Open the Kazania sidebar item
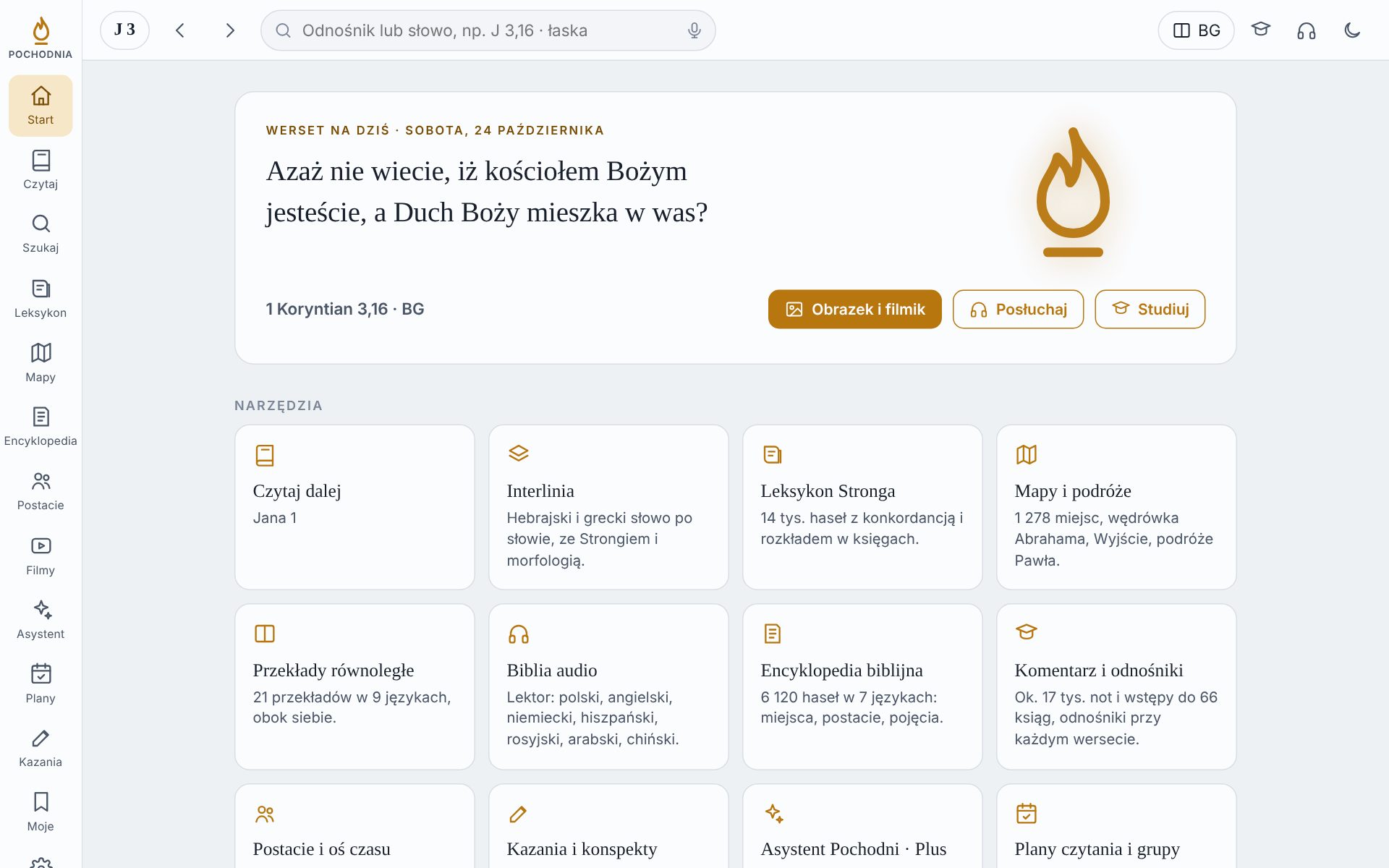Image resolution: width=1389 pixels, height=868 pixels. click(x=41, y=748)
